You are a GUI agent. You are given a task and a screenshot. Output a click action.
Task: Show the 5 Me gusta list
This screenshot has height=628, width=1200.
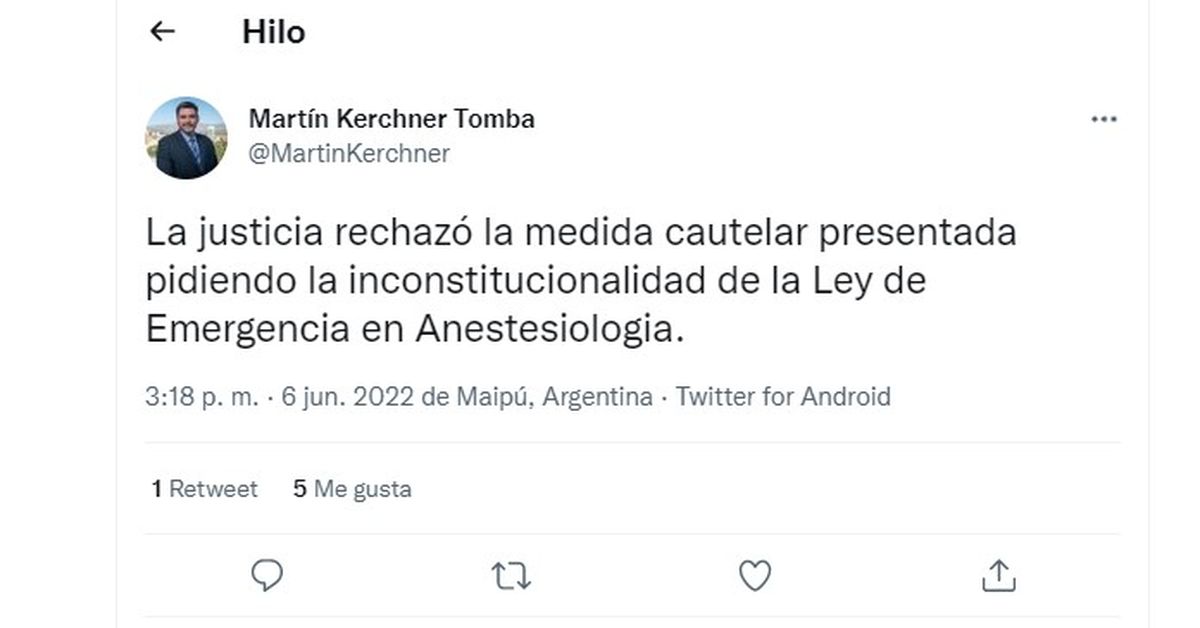352,489
